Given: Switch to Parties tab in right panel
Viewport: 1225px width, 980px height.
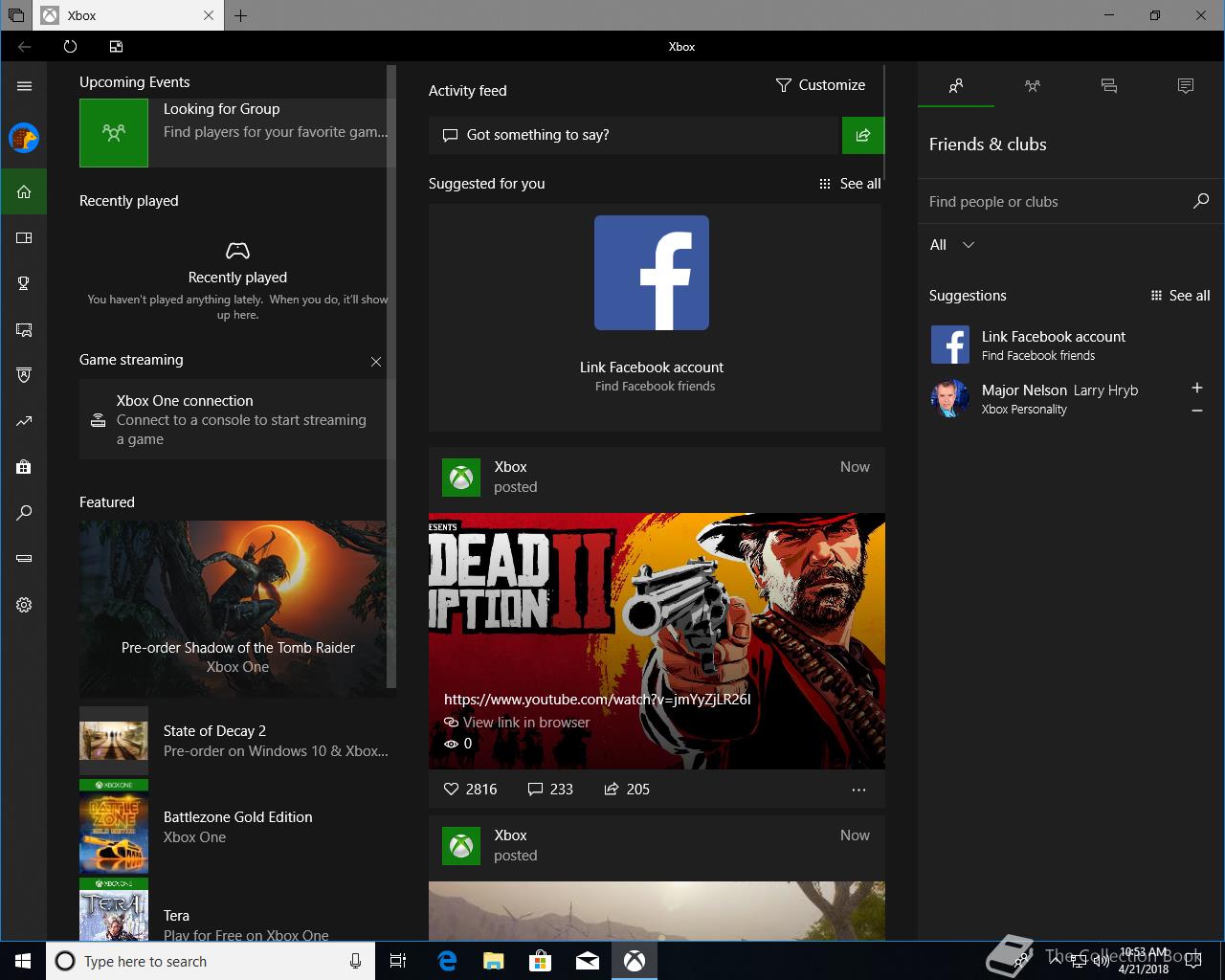Looking at the screenshot, I should tap(1032, 86).
